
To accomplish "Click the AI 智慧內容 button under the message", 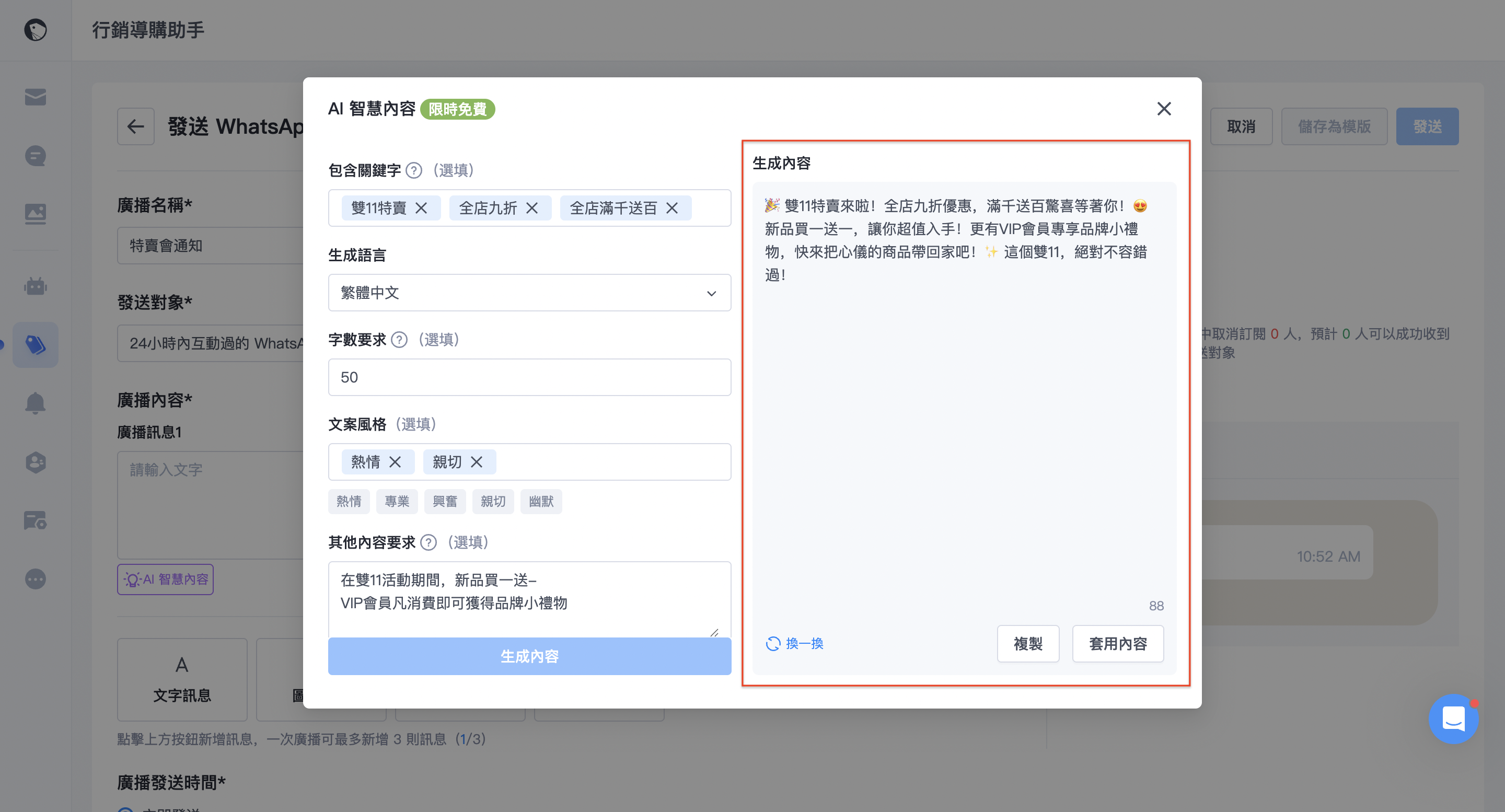I will 165,579.
